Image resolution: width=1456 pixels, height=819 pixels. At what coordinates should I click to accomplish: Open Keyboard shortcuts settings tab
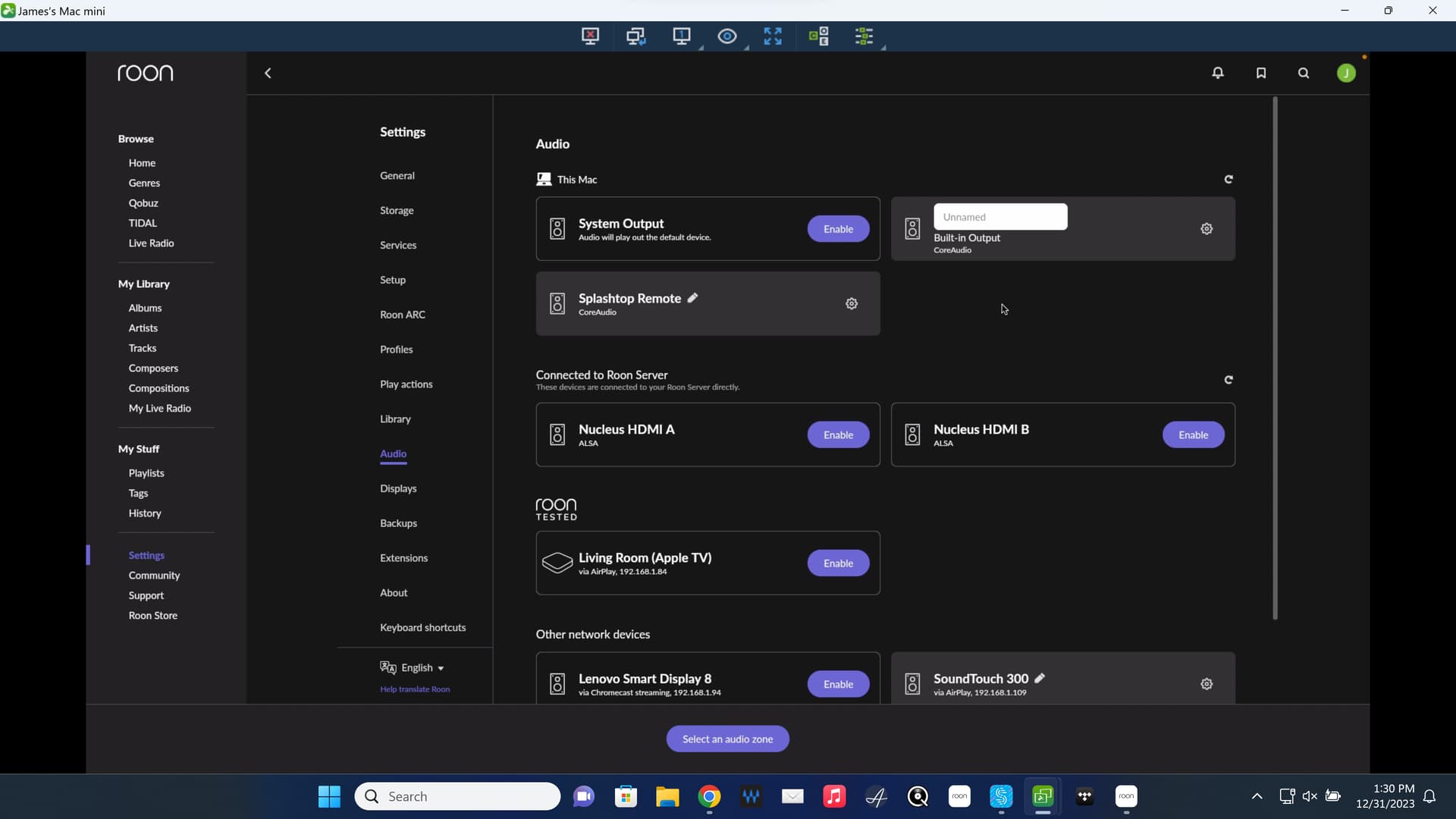[423, 627]
